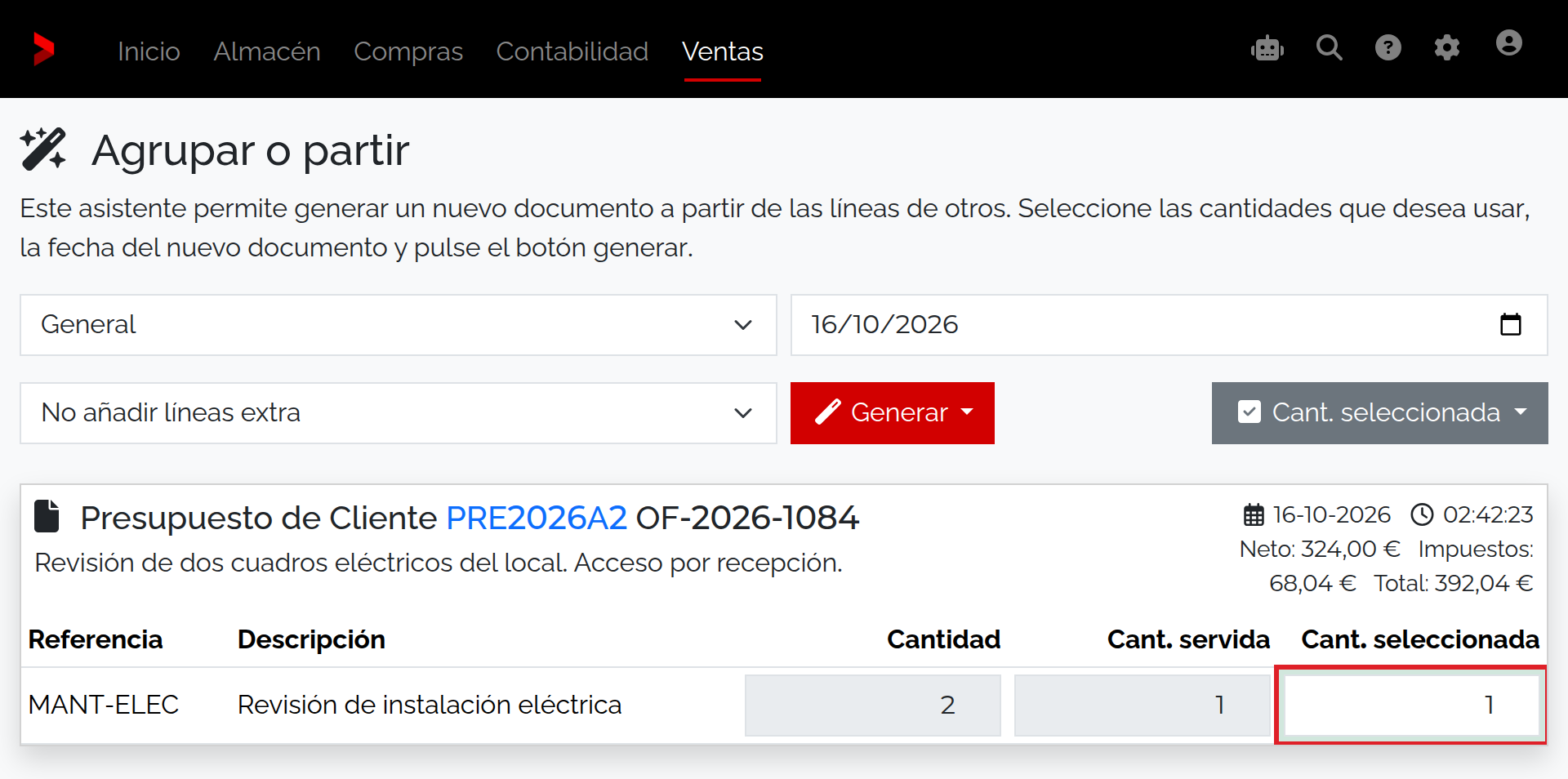1568x779 pixels.
Task: Open the Ventas menu
Action: pos(723,51)
